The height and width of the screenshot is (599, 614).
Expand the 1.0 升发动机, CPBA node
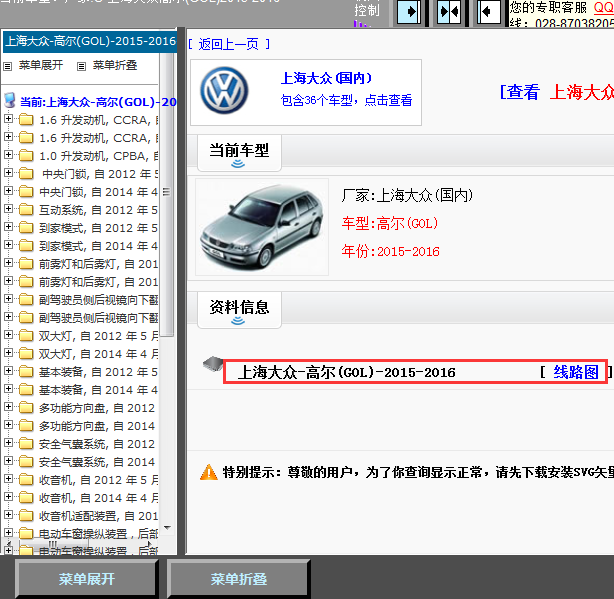click(8, 155)
